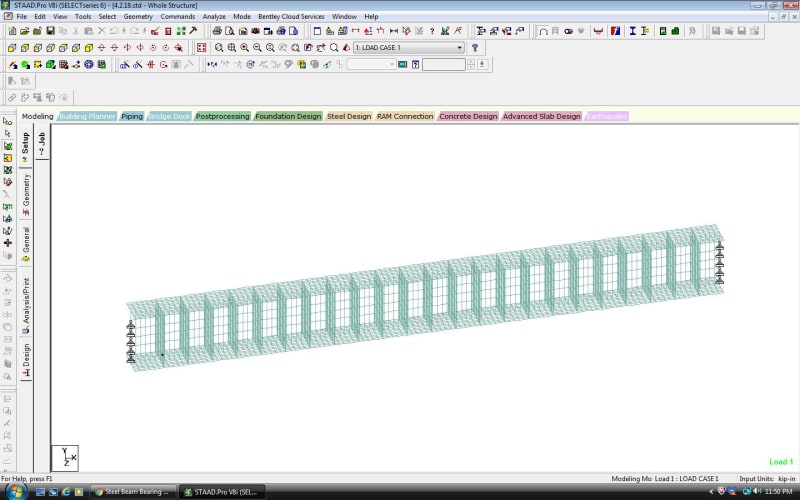
Task: Open the Analyze menu
Action: point(214,16)
